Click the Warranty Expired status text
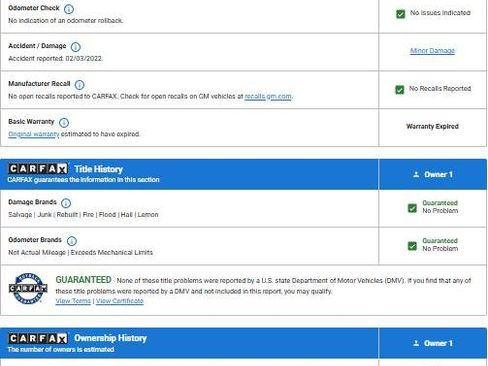The height and width of the screenshot is (366, 488). pyautogui.click(x=432, y=126)
